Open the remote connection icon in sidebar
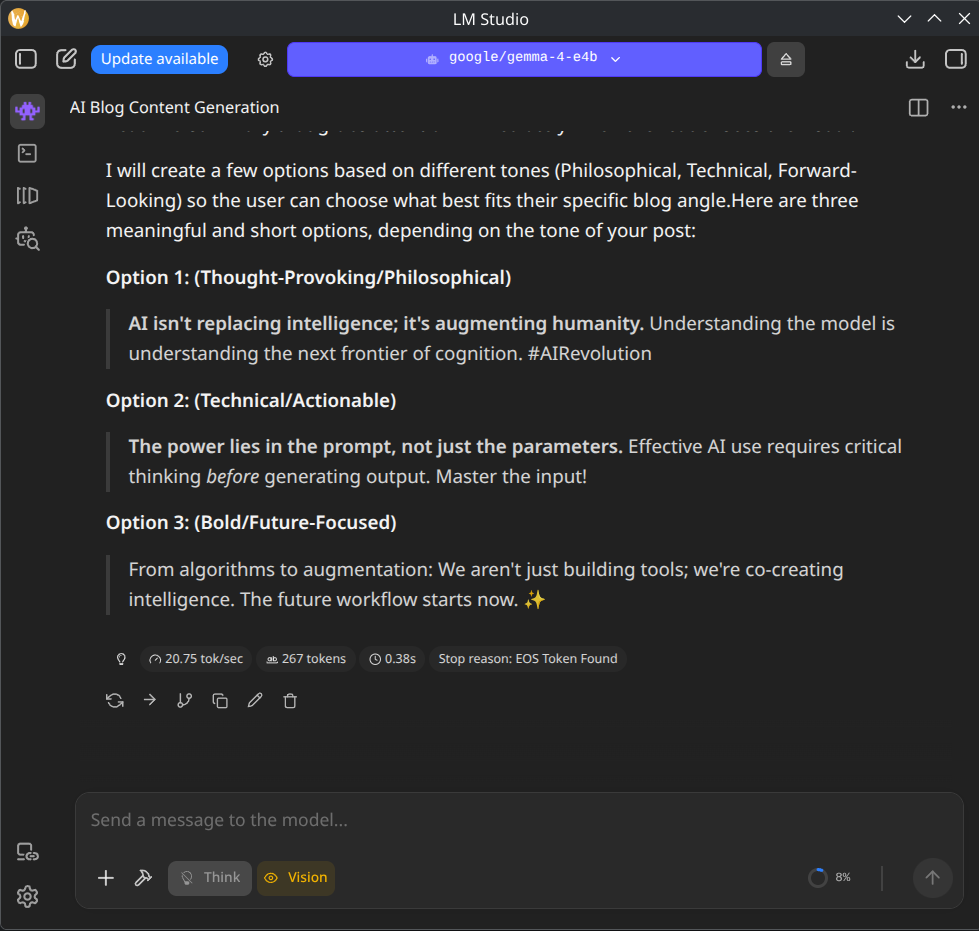Image resolution: width=979 pixels, height=931 pixels. point(27,852)
